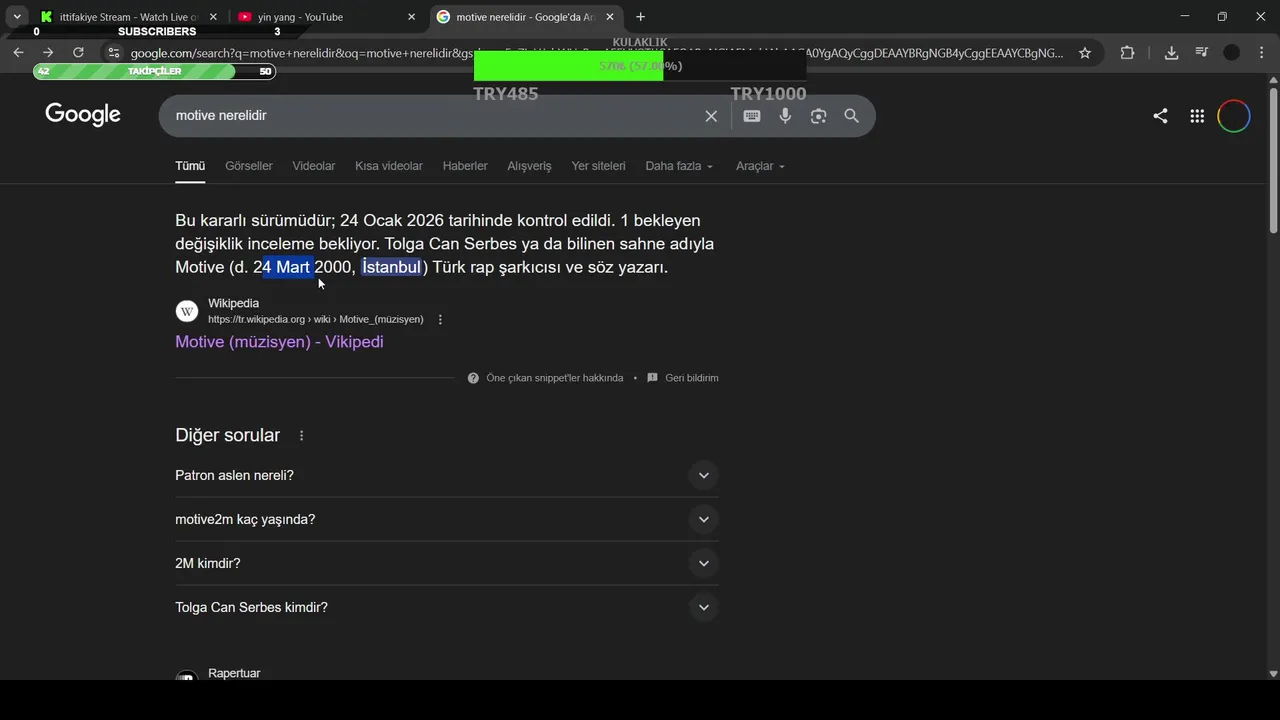Close the yin yang YouTube tab
The width and height of the screenshot is (1280, 720).
[411, 17]
